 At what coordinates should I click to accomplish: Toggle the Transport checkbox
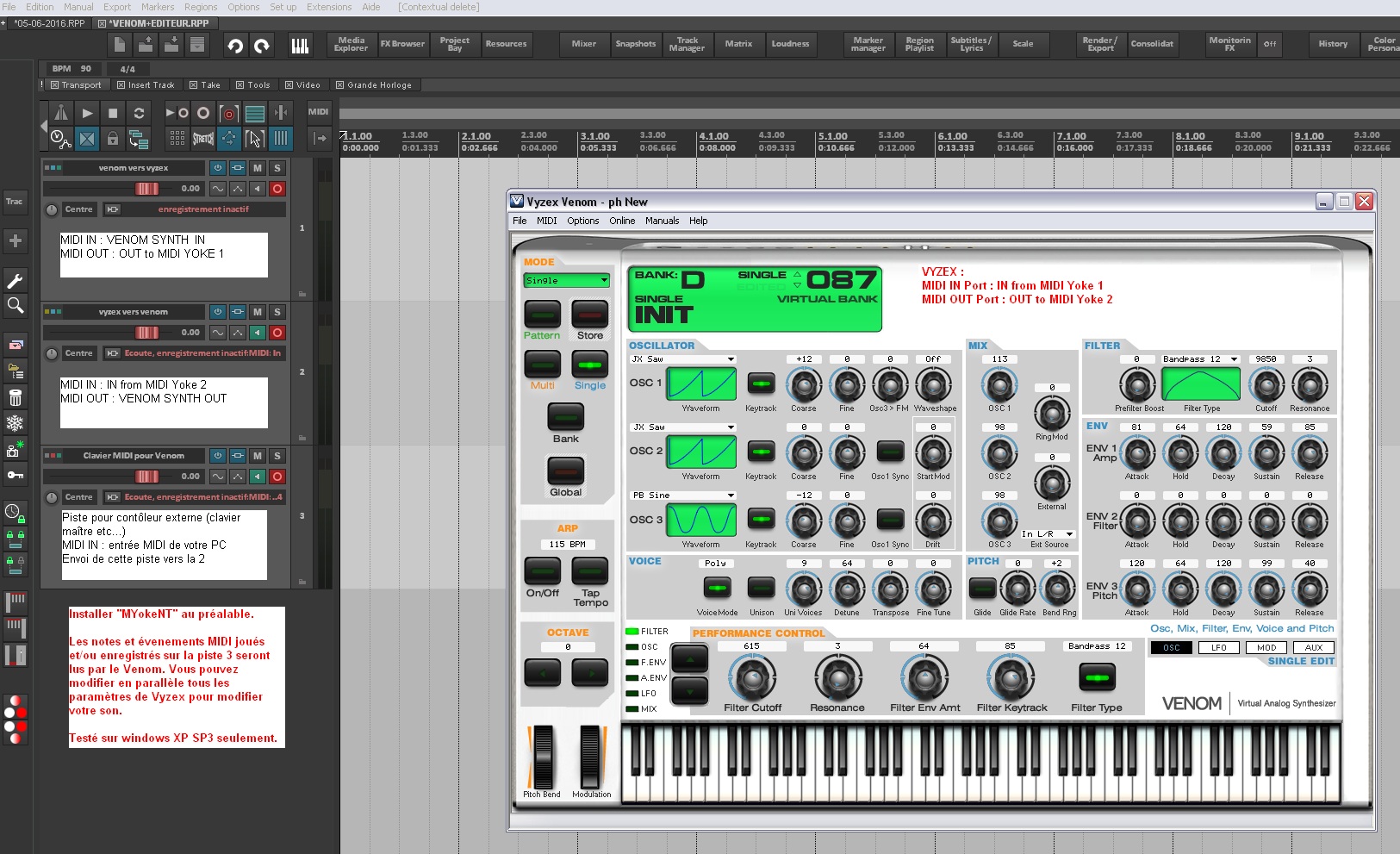pos(55,85)
